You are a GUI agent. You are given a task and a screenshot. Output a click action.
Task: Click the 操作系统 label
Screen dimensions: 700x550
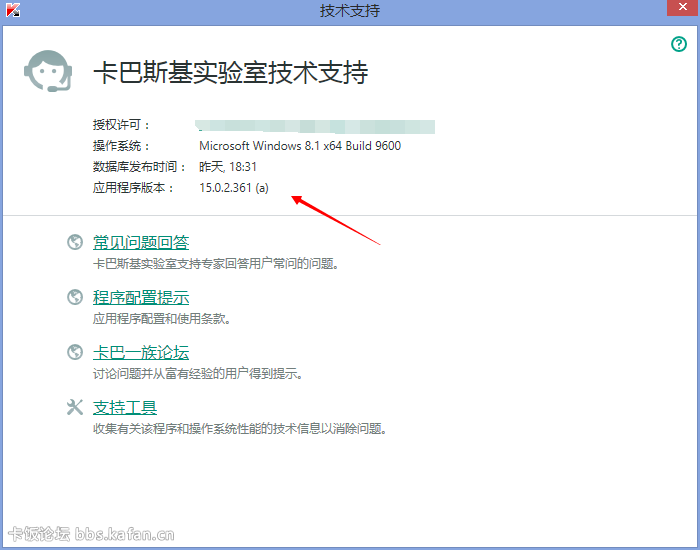point(121,146)
